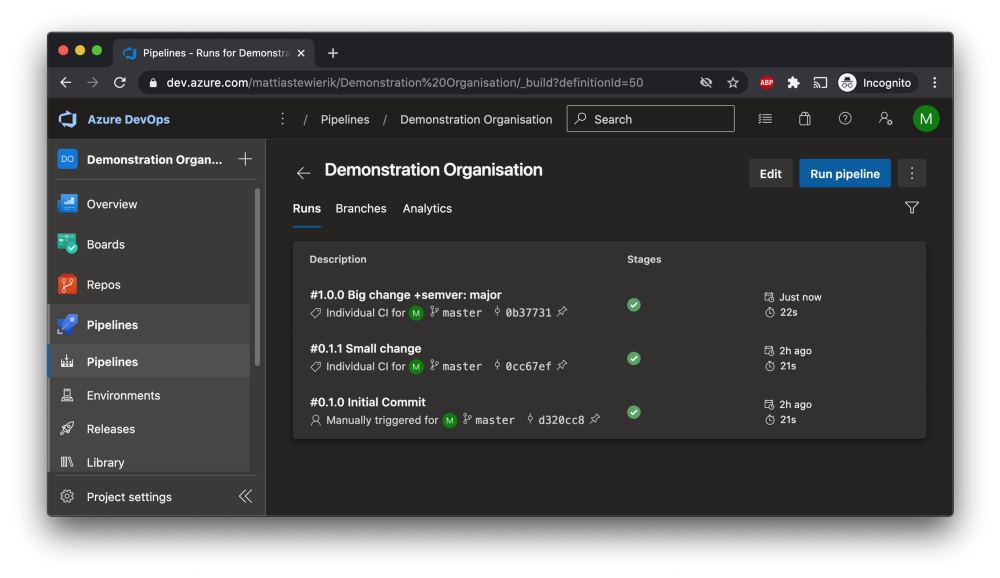This screenshot has height=578, width=1000.
Task: Click the Search input field
Action: 660,119
